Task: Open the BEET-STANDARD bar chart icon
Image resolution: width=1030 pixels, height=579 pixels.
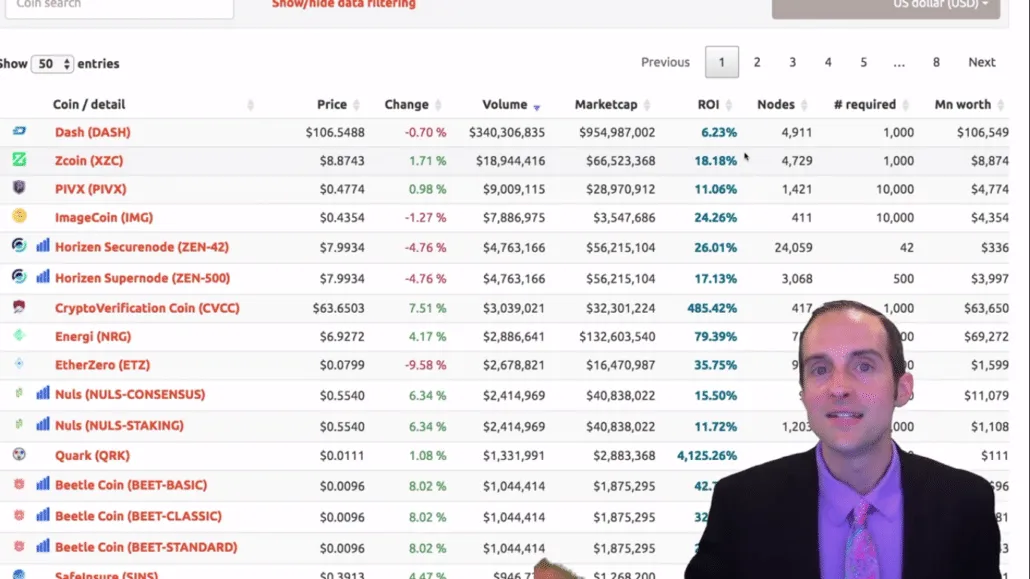Action: [43, 545]
